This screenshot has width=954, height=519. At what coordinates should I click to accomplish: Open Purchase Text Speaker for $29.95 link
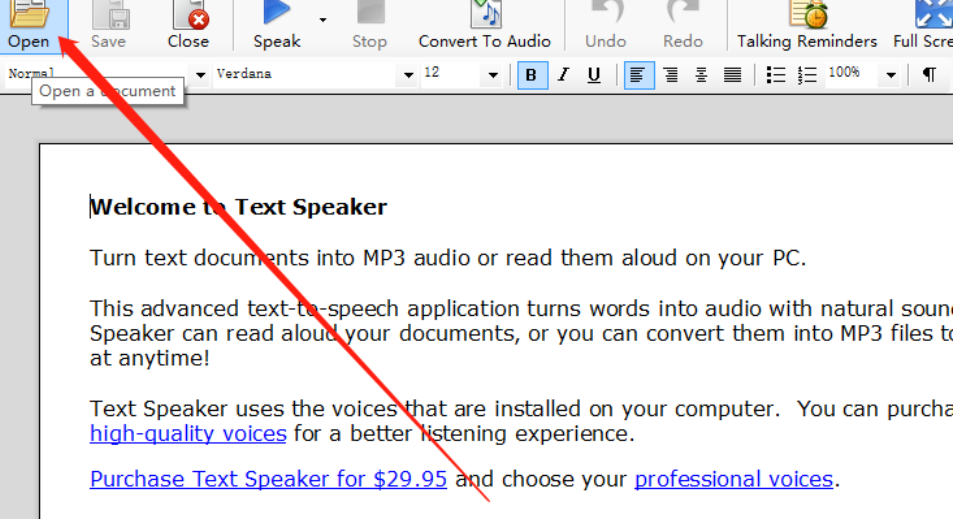[268, 479]
